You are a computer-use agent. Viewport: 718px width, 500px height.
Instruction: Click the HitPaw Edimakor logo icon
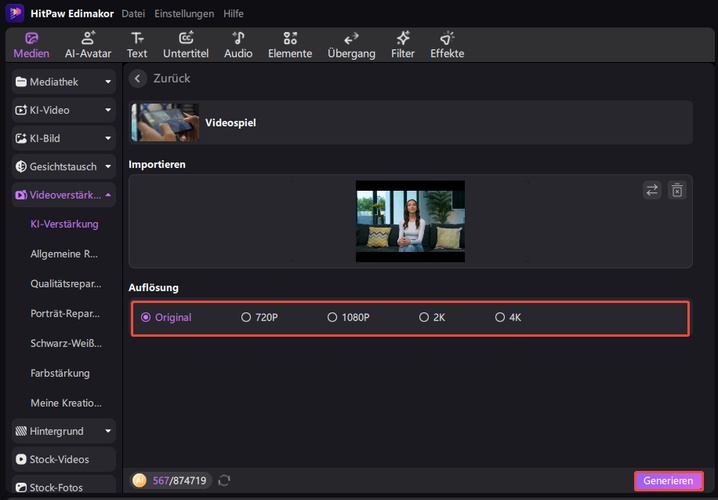pos(15,13)
